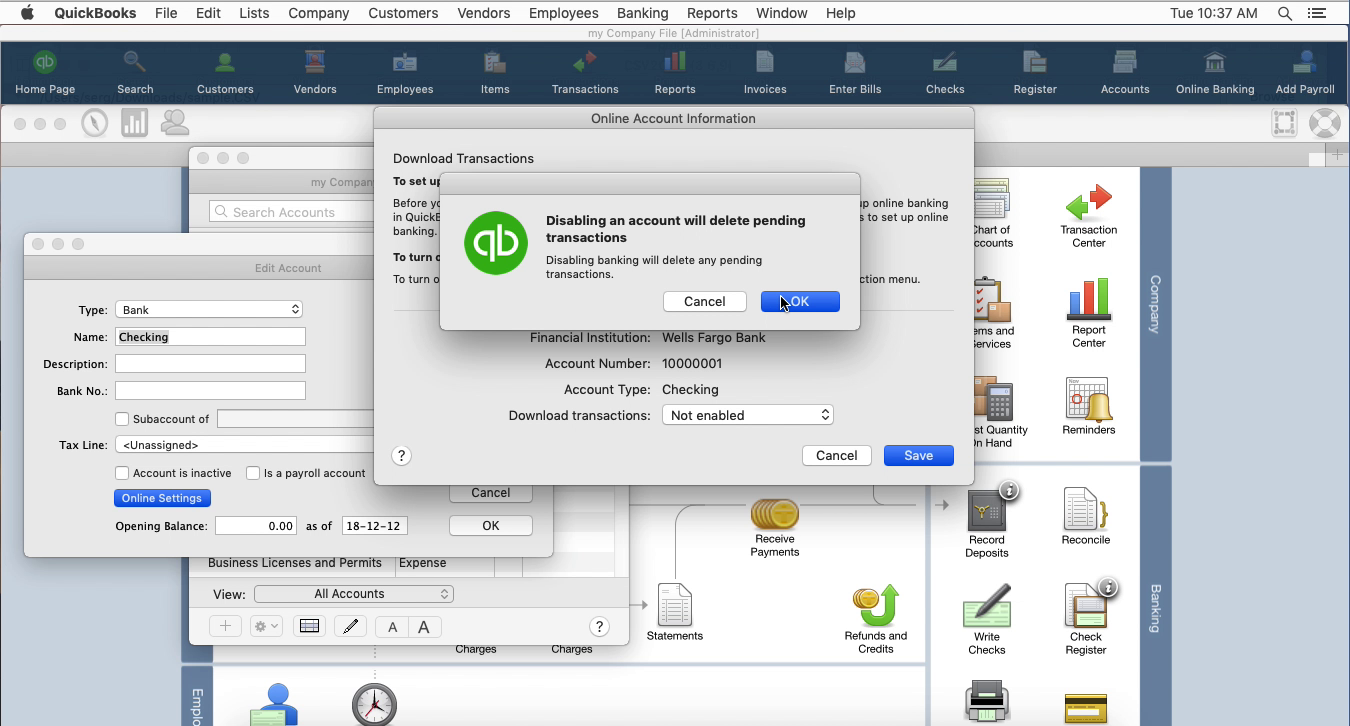
Task: Open Reports toolbar icon
Action: (x=675, y=73)
